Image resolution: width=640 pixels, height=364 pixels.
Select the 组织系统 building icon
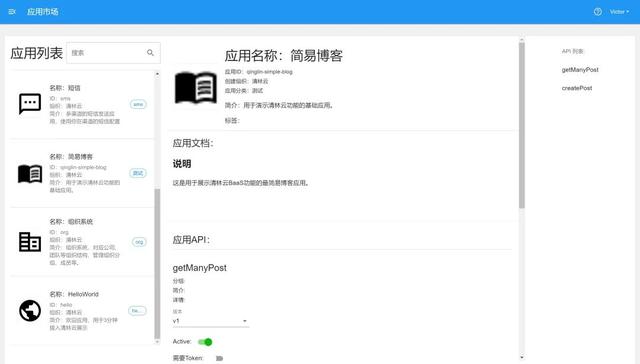pyautogui.click(x=30, y=242)
